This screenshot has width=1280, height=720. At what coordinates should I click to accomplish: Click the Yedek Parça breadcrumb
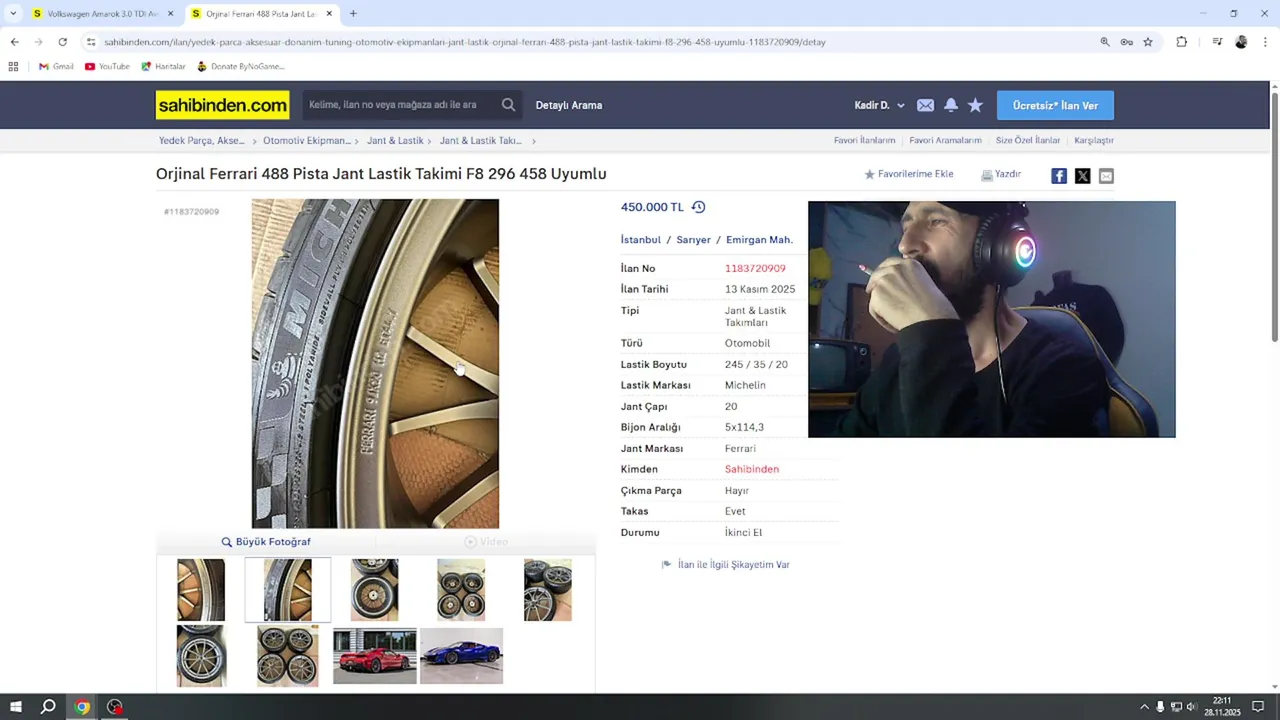202,141
